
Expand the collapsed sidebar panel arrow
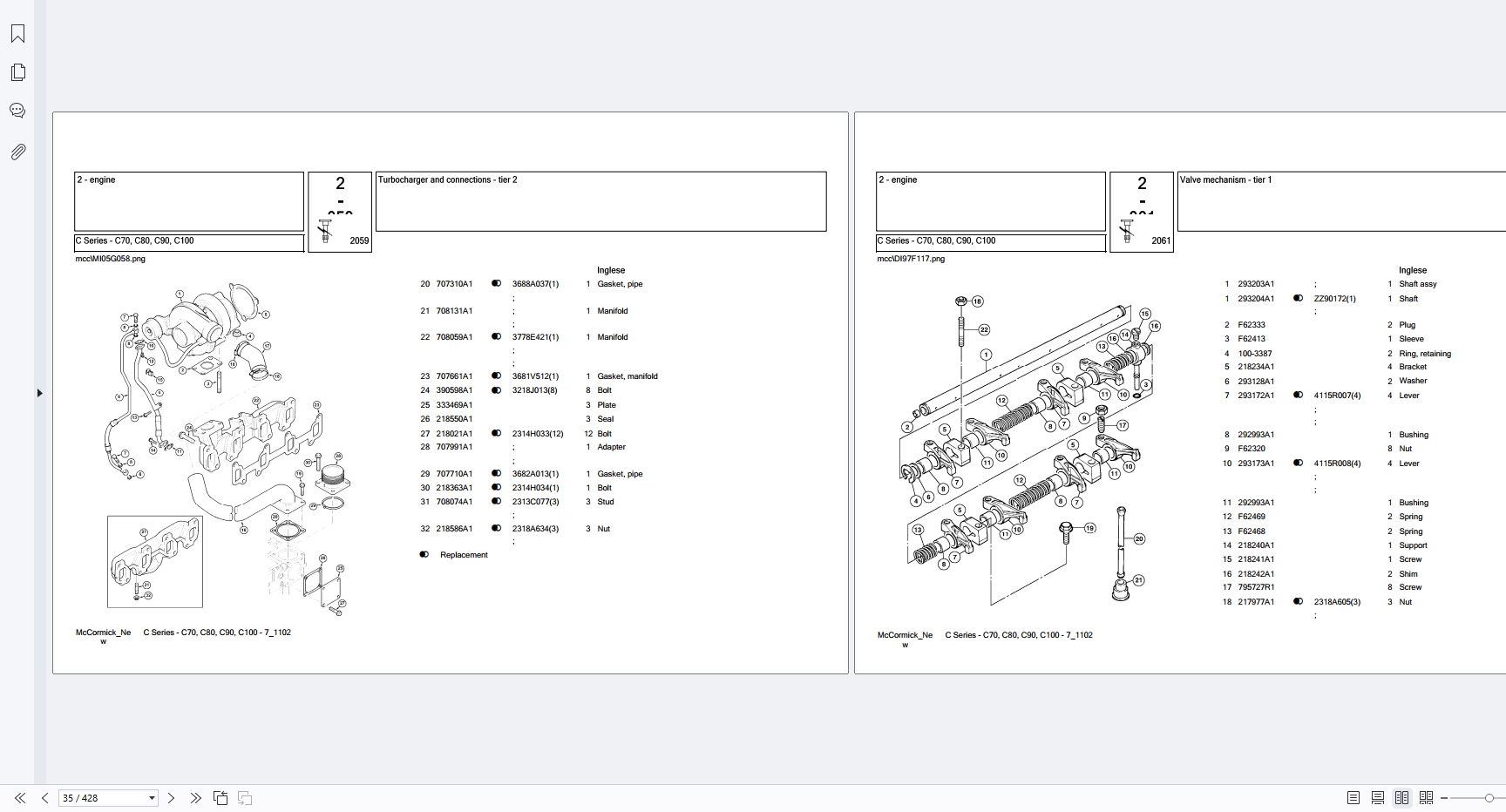tap(40, 393)
